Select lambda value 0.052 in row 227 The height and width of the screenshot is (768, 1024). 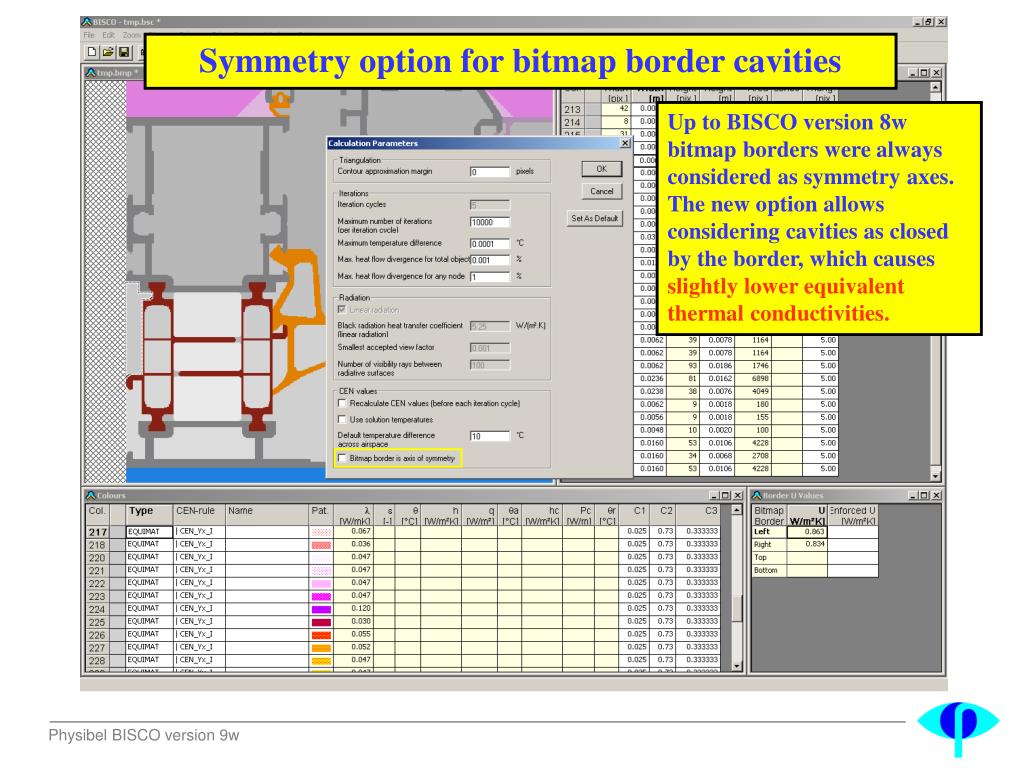[x=353, y=647]
